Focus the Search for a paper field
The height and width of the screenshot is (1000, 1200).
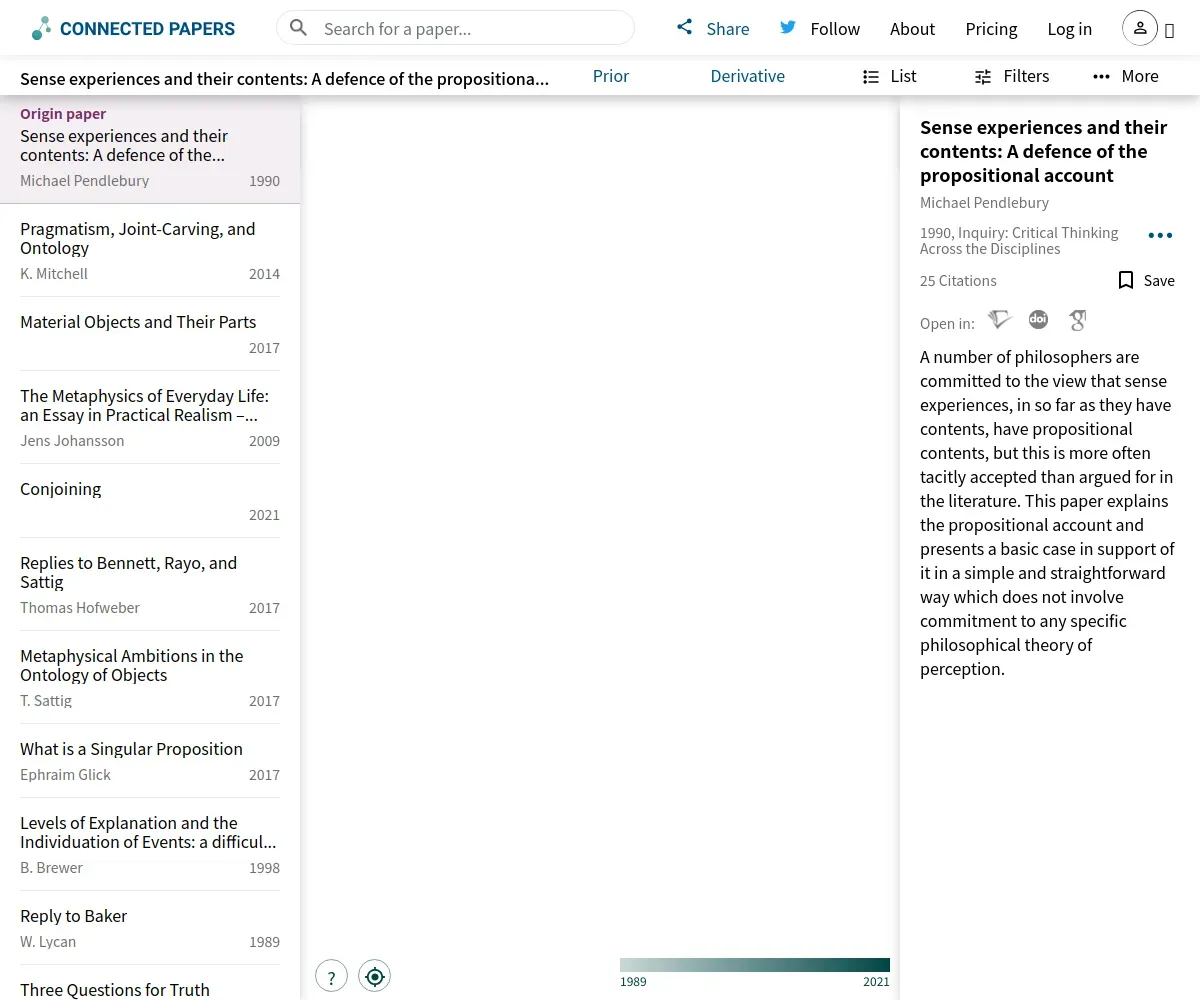[x=455, y=28]
